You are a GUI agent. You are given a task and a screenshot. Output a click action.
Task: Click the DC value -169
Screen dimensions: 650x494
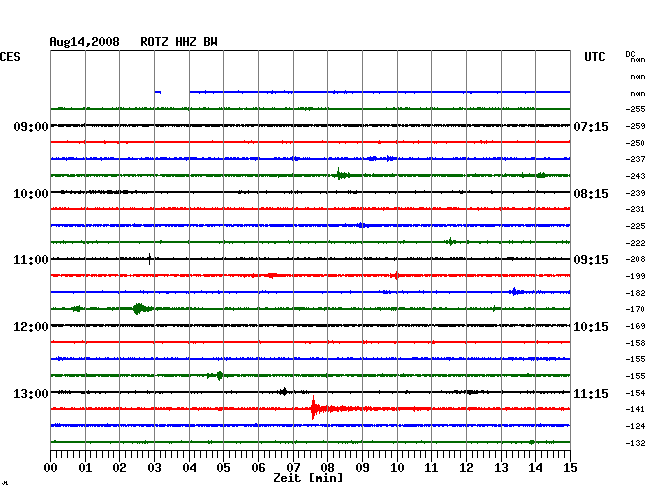pyautogui.click(x=635, y=326)
